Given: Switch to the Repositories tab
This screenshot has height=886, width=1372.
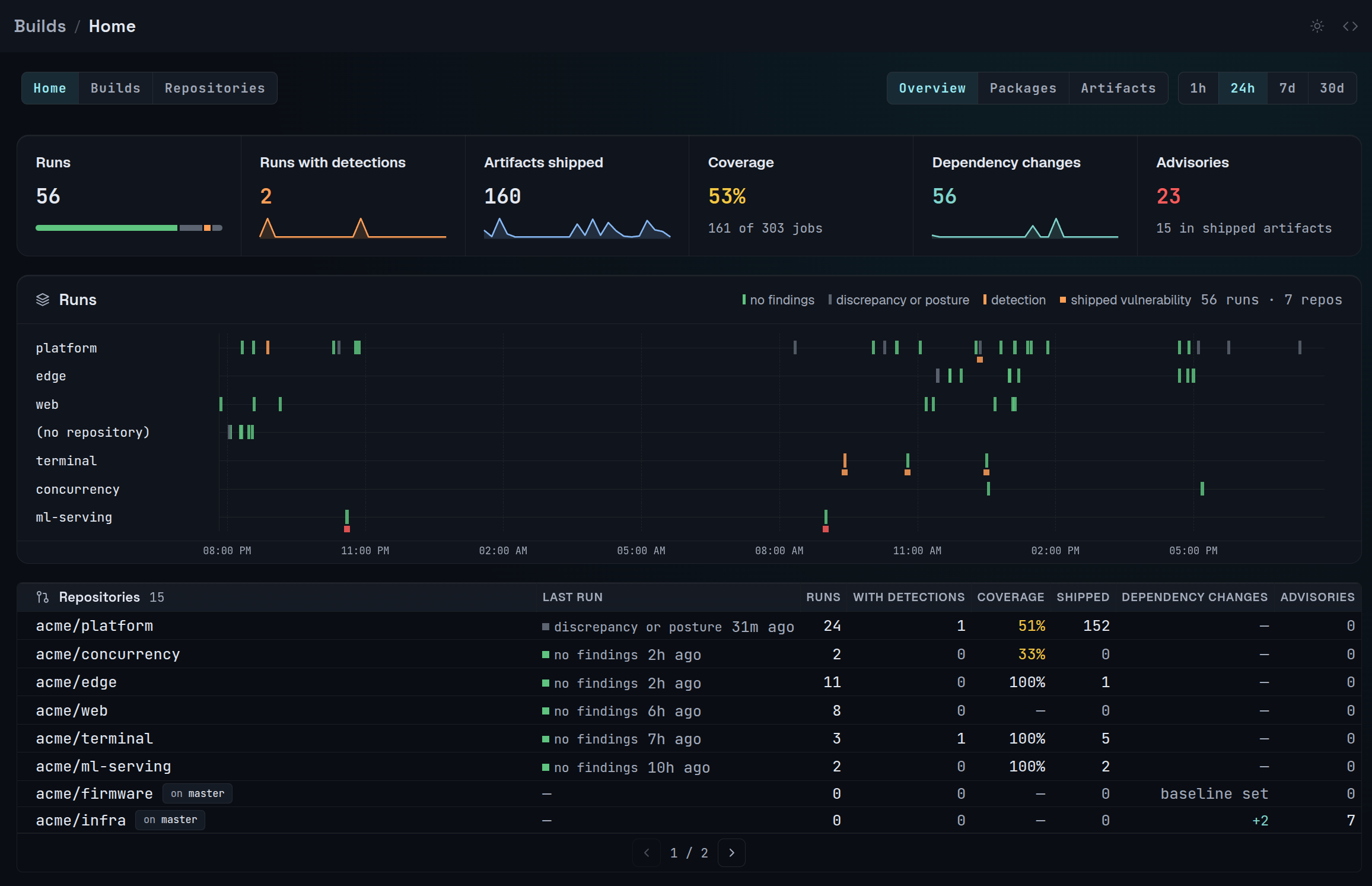Looking at the screenshot, I should tap(215, 88).
